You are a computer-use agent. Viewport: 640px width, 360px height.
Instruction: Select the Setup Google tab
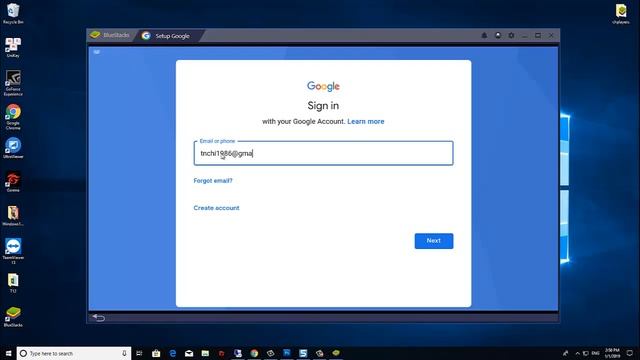click(167, 36)
